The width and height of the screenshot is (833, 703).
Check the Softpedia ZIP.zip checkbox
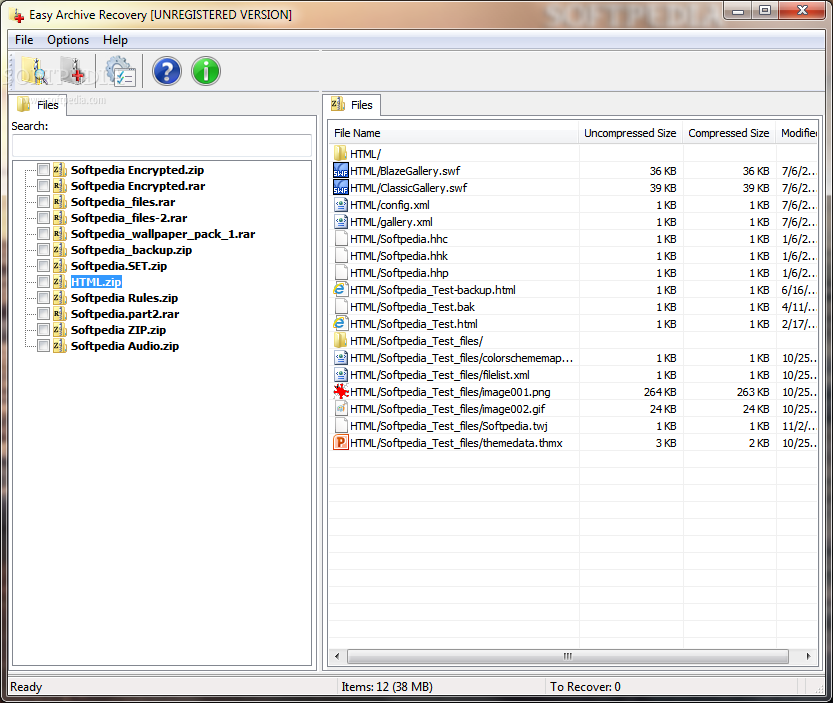pos(44,329)
